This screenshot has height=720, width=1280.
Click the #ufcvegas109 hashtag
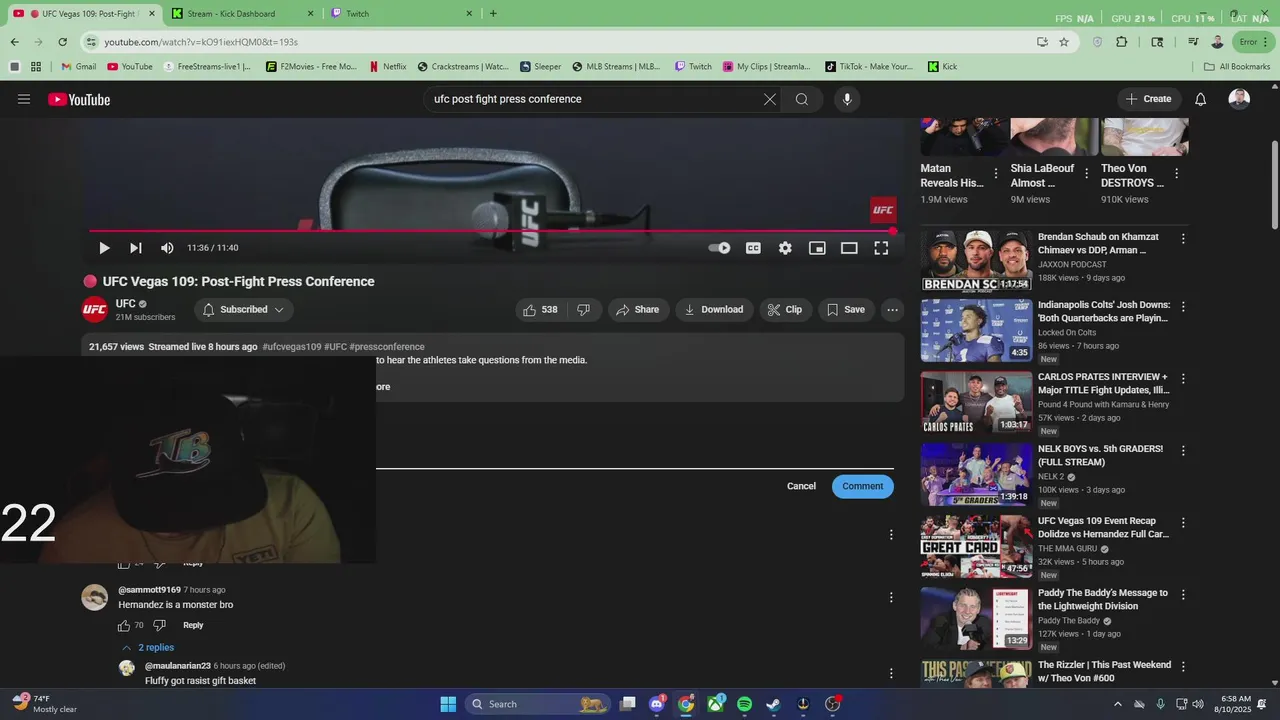coord(292,347)
